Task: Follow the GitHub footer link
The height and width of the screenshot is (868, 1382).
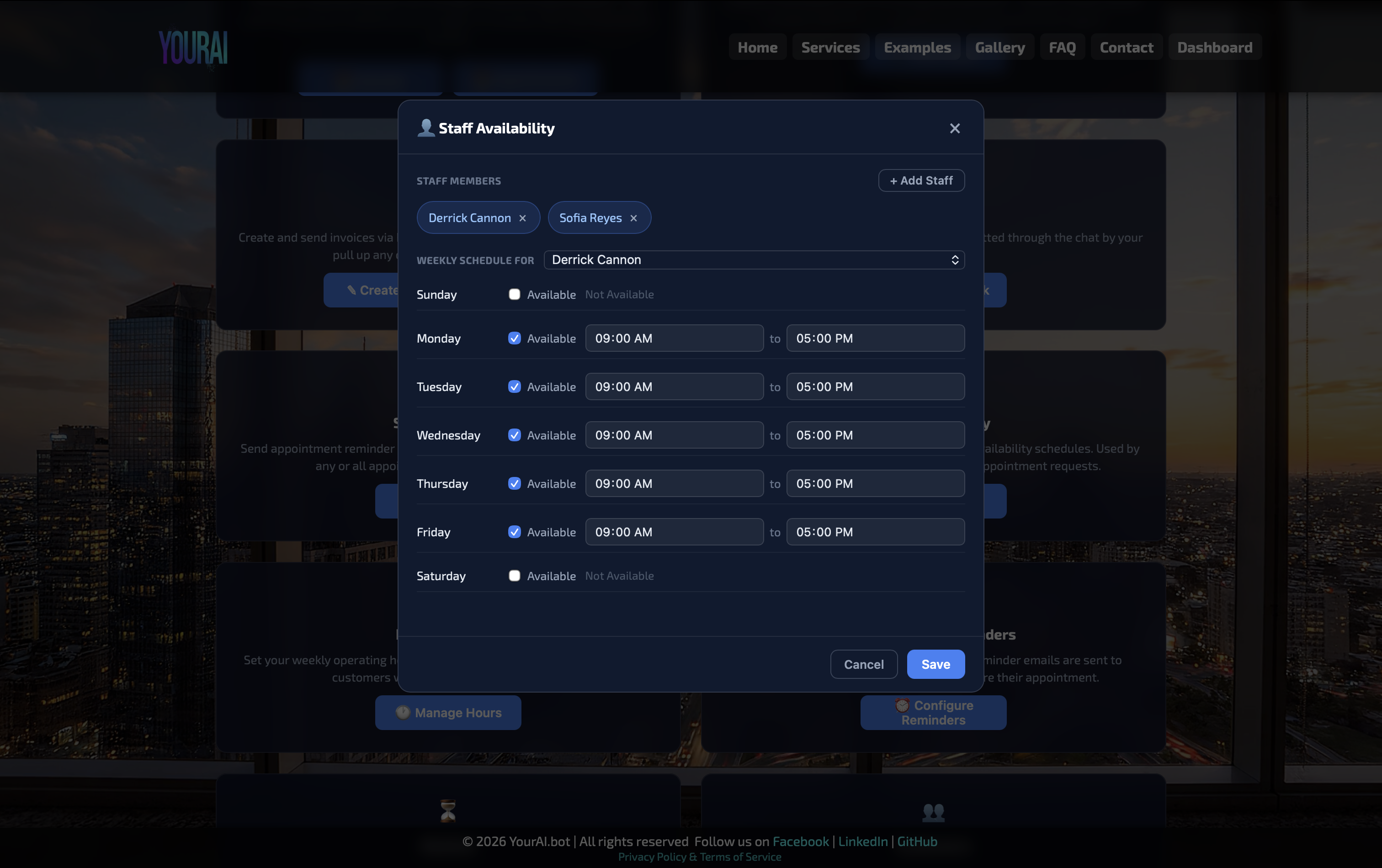Action: click(x=917, y=842)
